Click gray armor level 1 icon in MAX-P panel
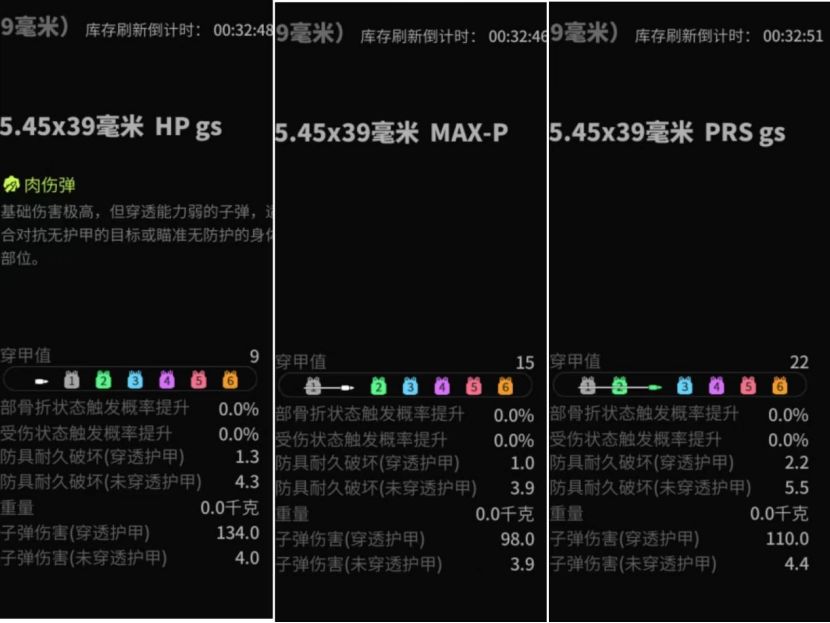Viewport: 830px width, 623px height. [313, 386]
